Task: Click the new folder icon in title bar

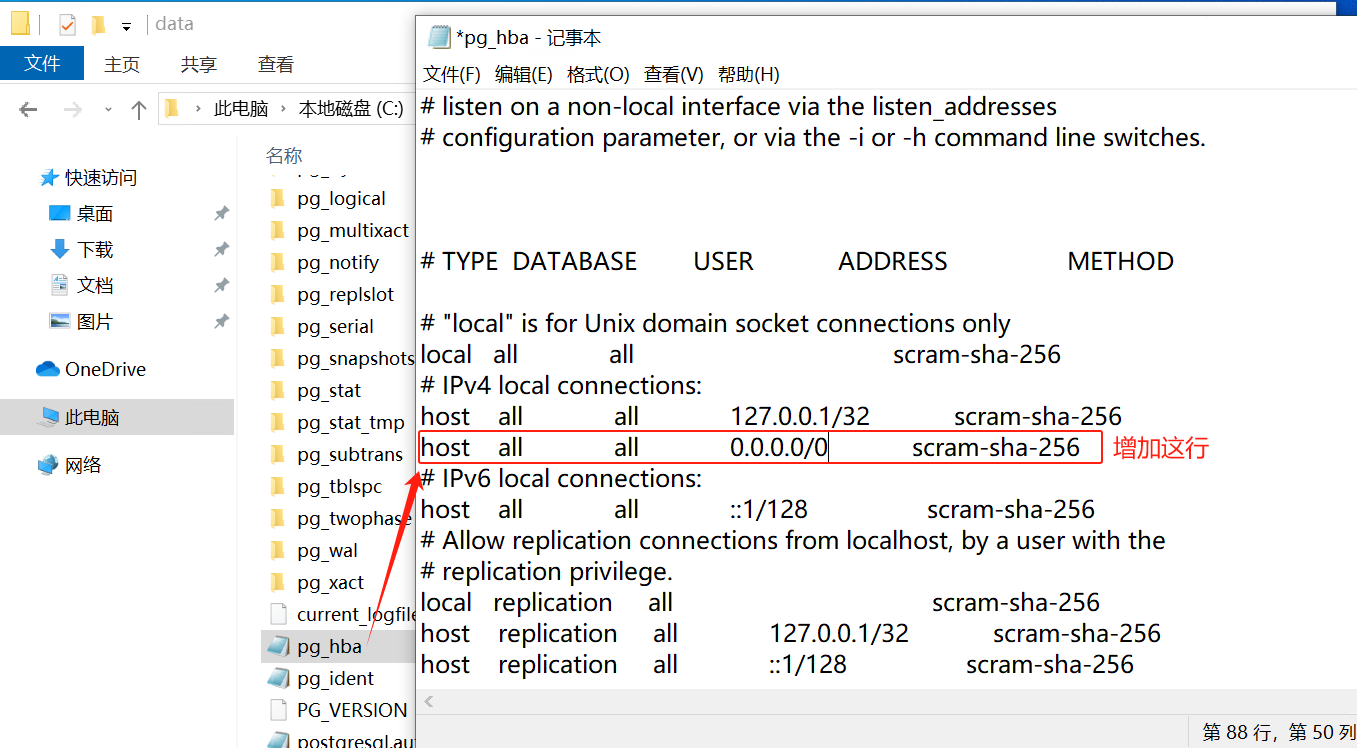Action: 97,24
